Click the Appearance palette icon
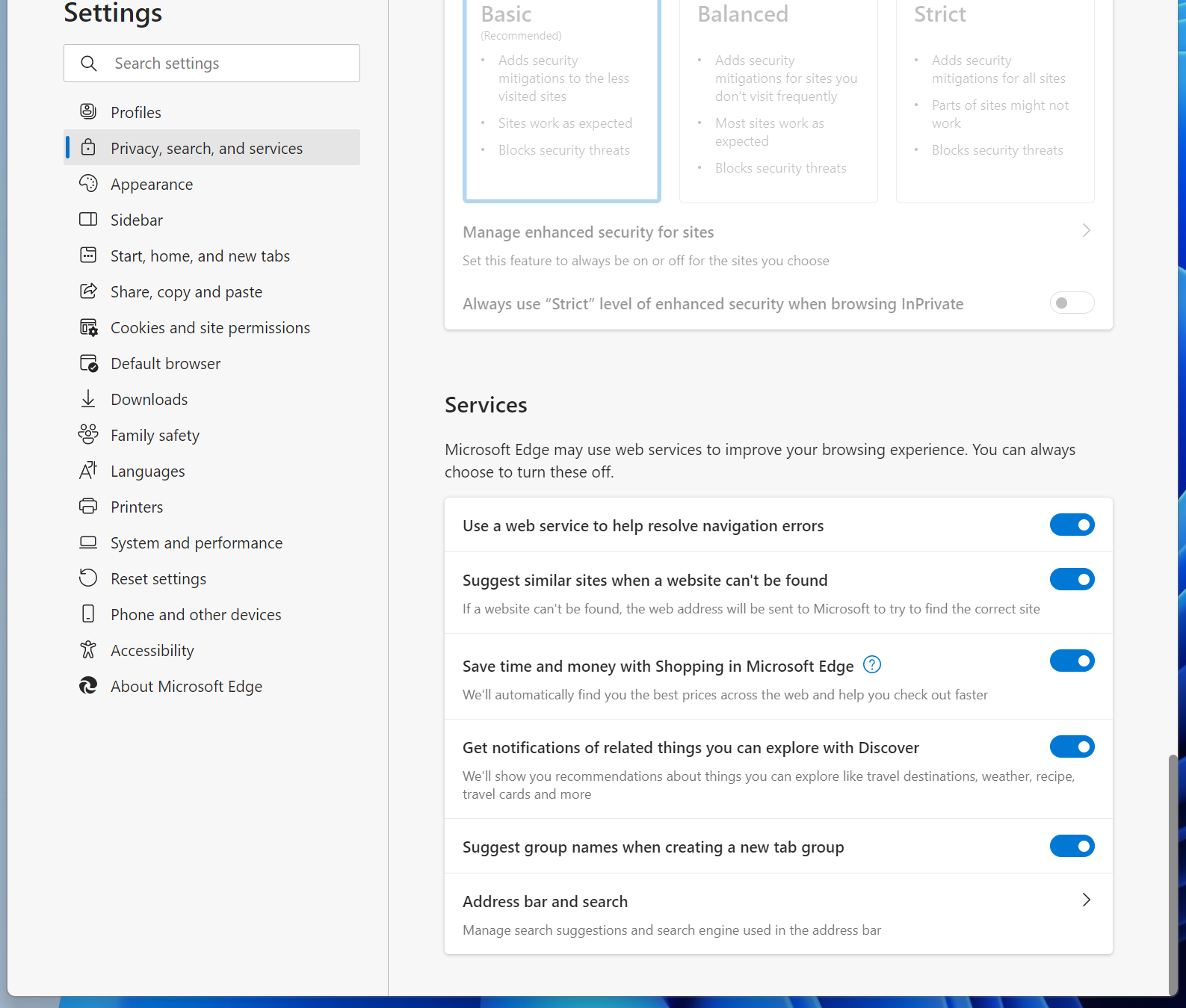 88,184
